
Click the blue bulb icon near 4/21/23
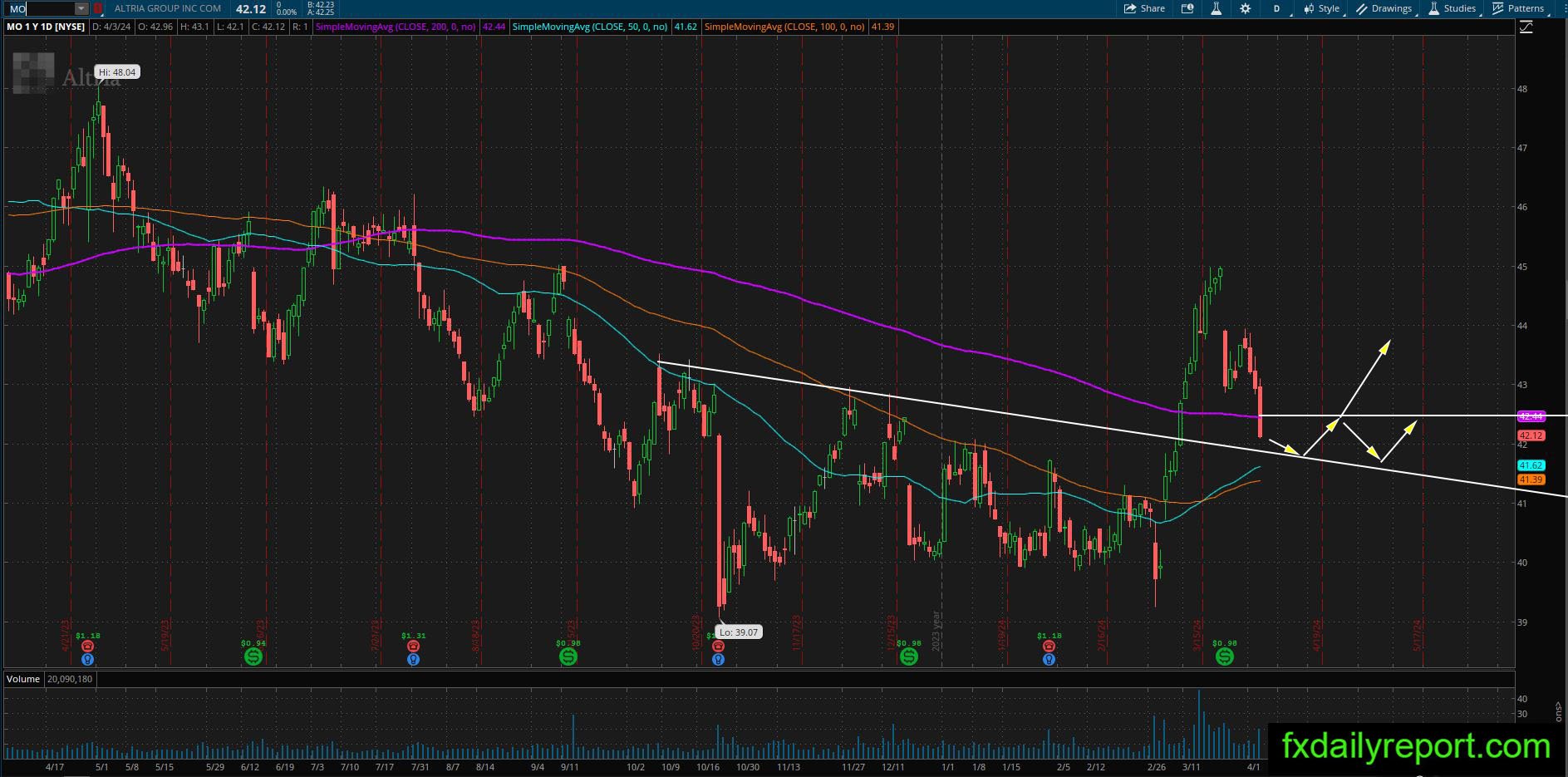[87, 660]
